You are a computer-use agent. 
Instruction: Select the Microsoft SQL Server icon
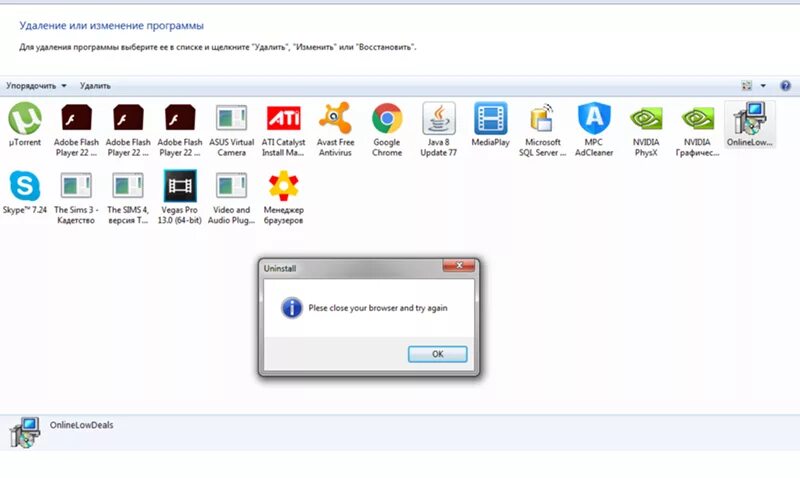tap(542, 118)
